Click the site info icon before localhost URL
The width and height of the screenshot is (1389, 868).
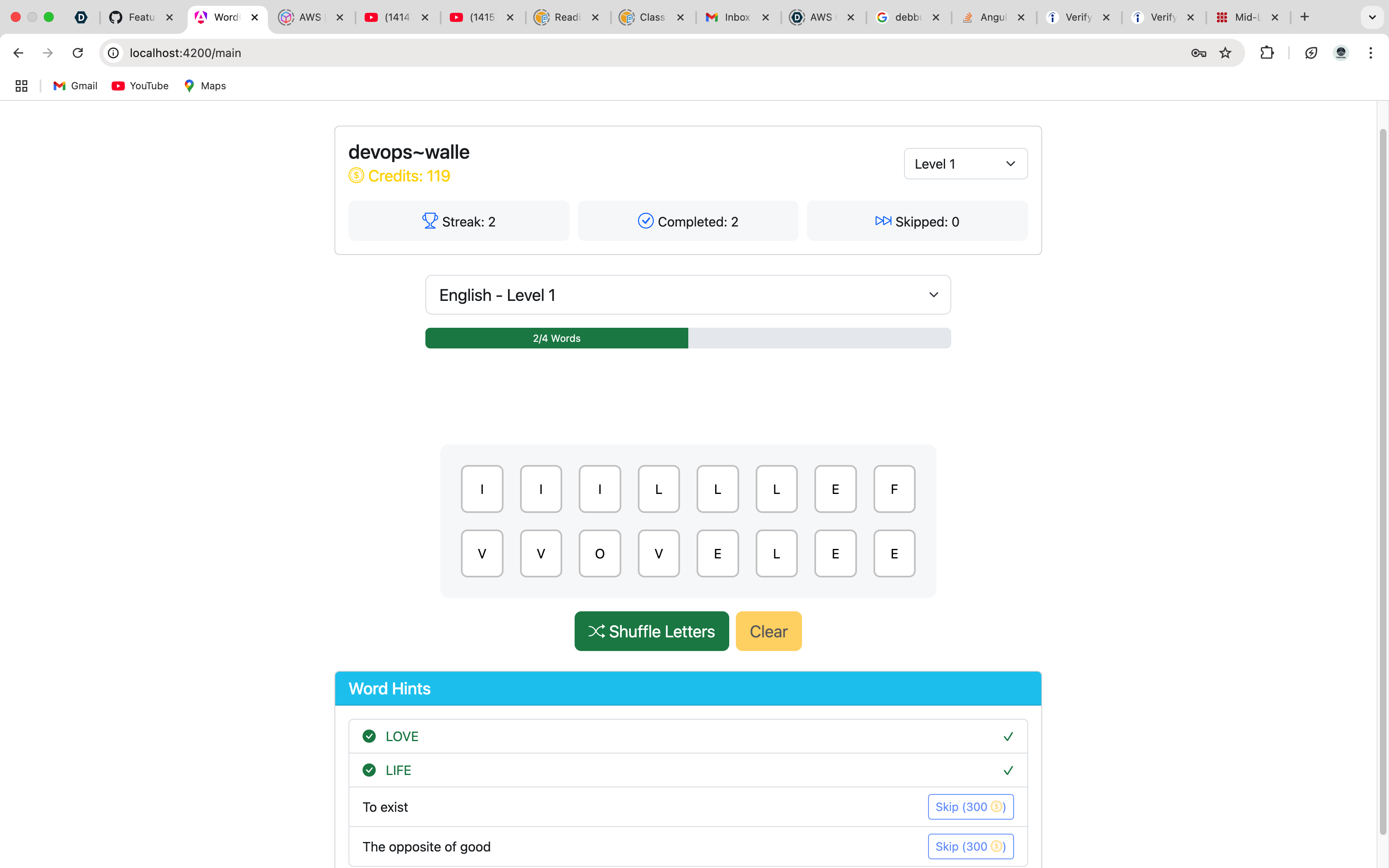114,53
